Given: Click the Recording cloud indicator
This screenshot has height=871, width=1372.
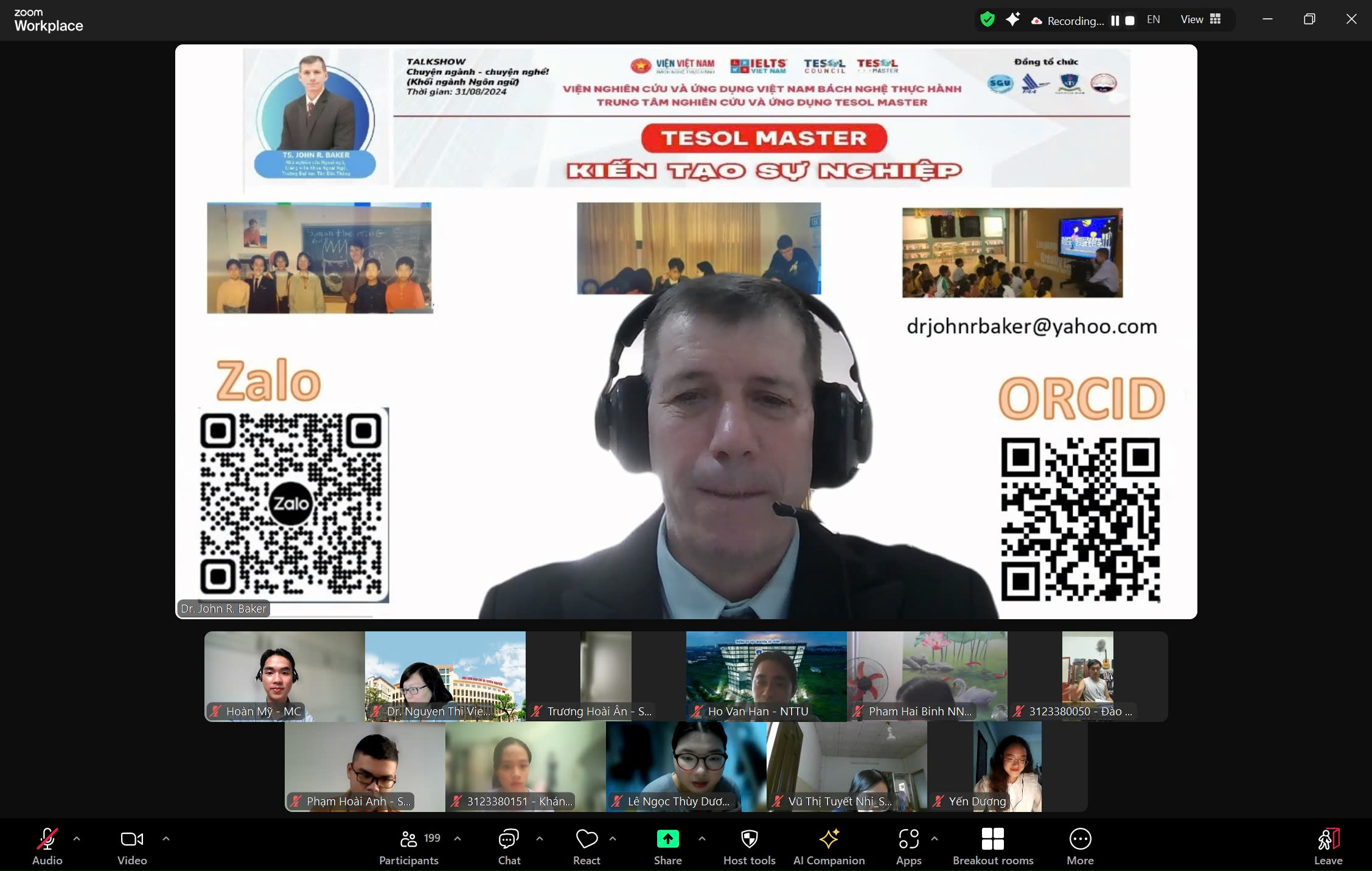Looking at the screenshot, I should tap(1036, 21).
